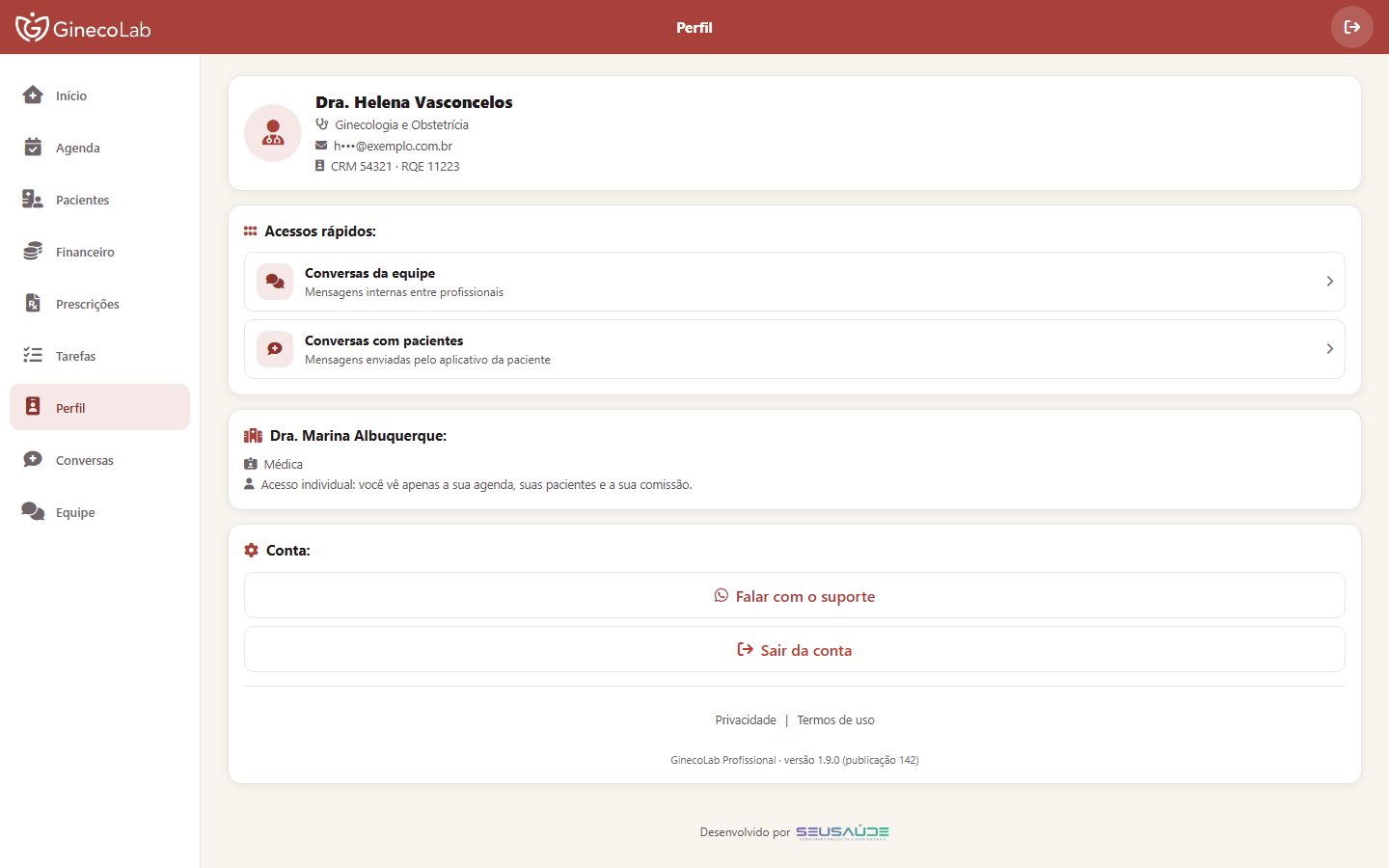Click the Início home icon

tap(33, 95)
